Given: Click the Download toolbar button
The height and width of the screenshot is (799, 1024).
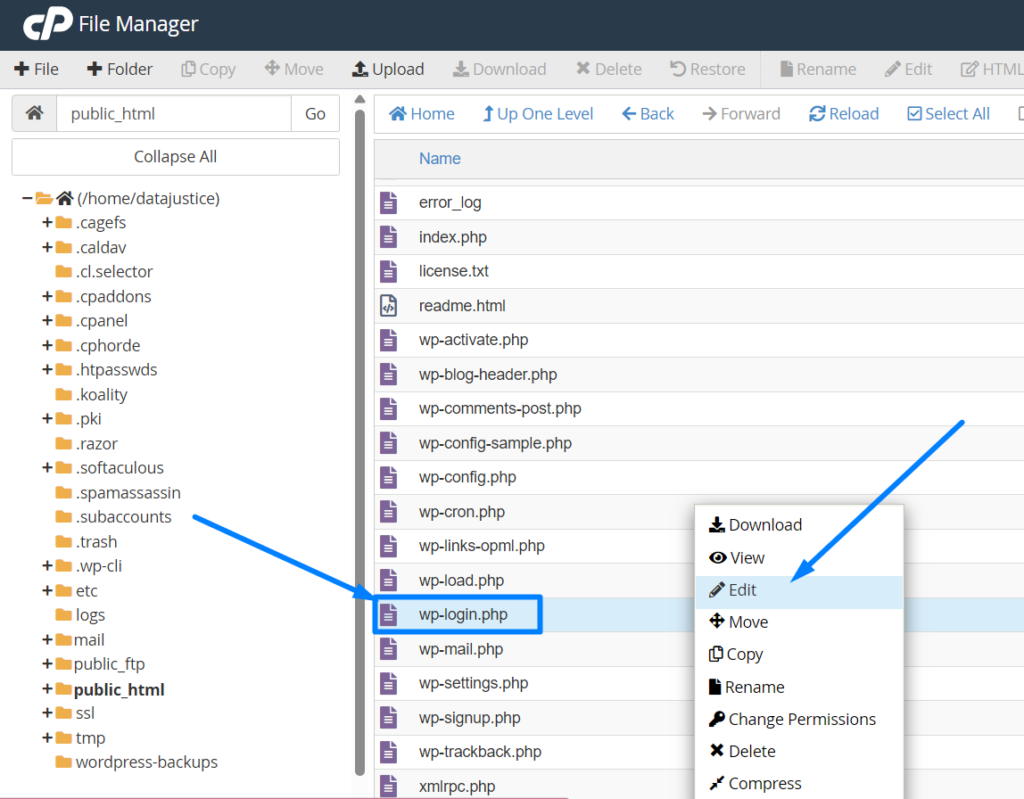Looking at the screenshot, I should pos(500,69).
